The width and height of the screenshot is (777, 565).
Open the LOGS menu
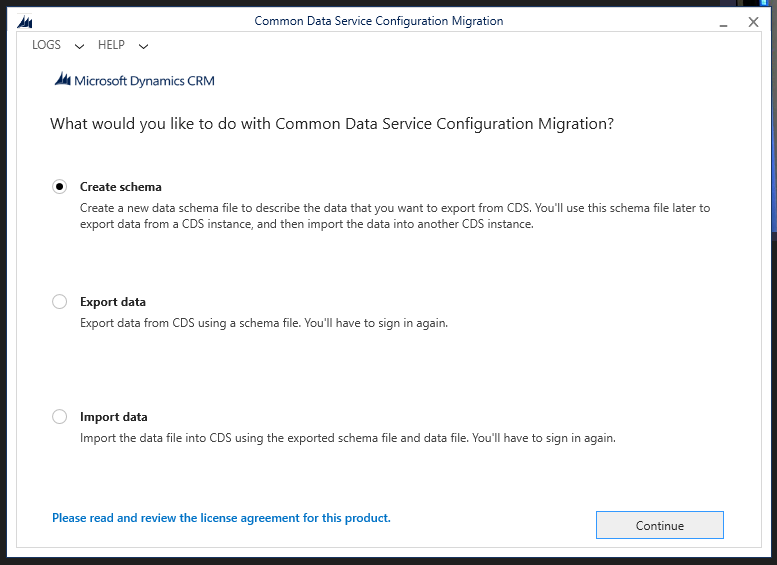(47, 45)
